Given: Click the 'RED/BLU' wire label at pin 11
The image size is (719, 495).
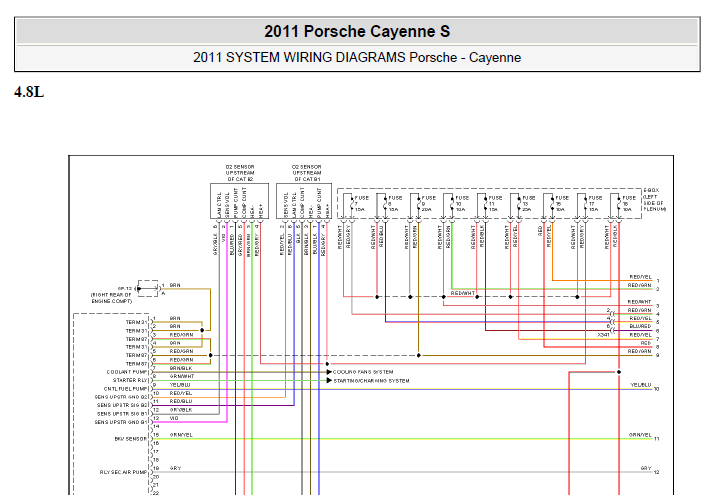Looking at the screenshot, I should (181, 401).
